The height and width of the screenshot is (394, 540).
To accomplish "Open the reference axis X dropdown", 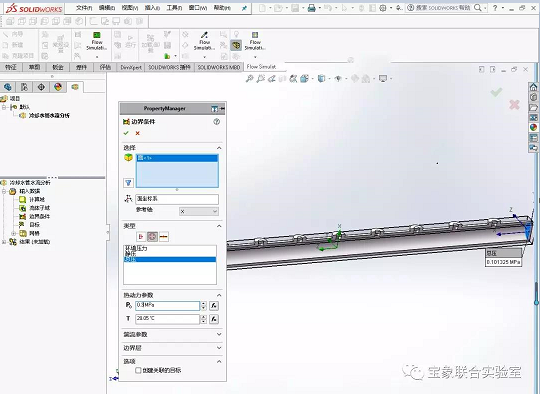I will tap(199, 211).
